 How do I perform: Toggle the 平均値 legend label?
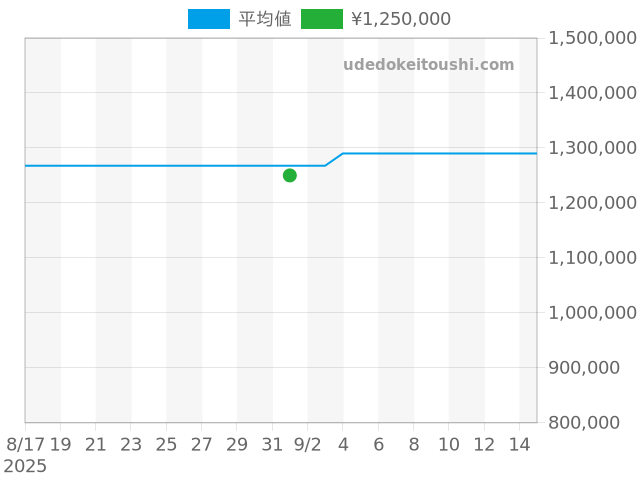tap(264, 19)
